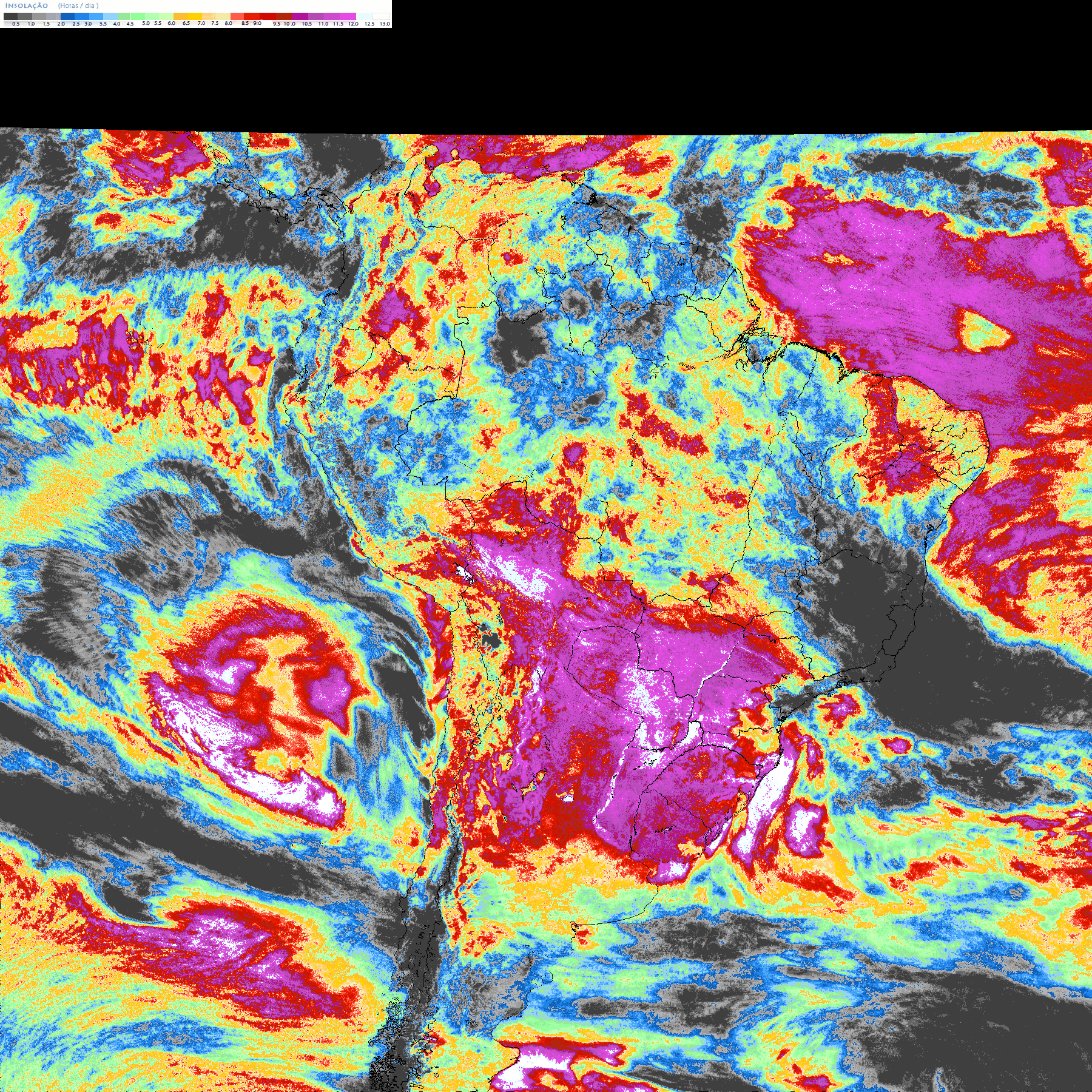Choose the orange swatch after 6.0
This screenshot has height=1092, width=1092.
(x=180, y=16)
